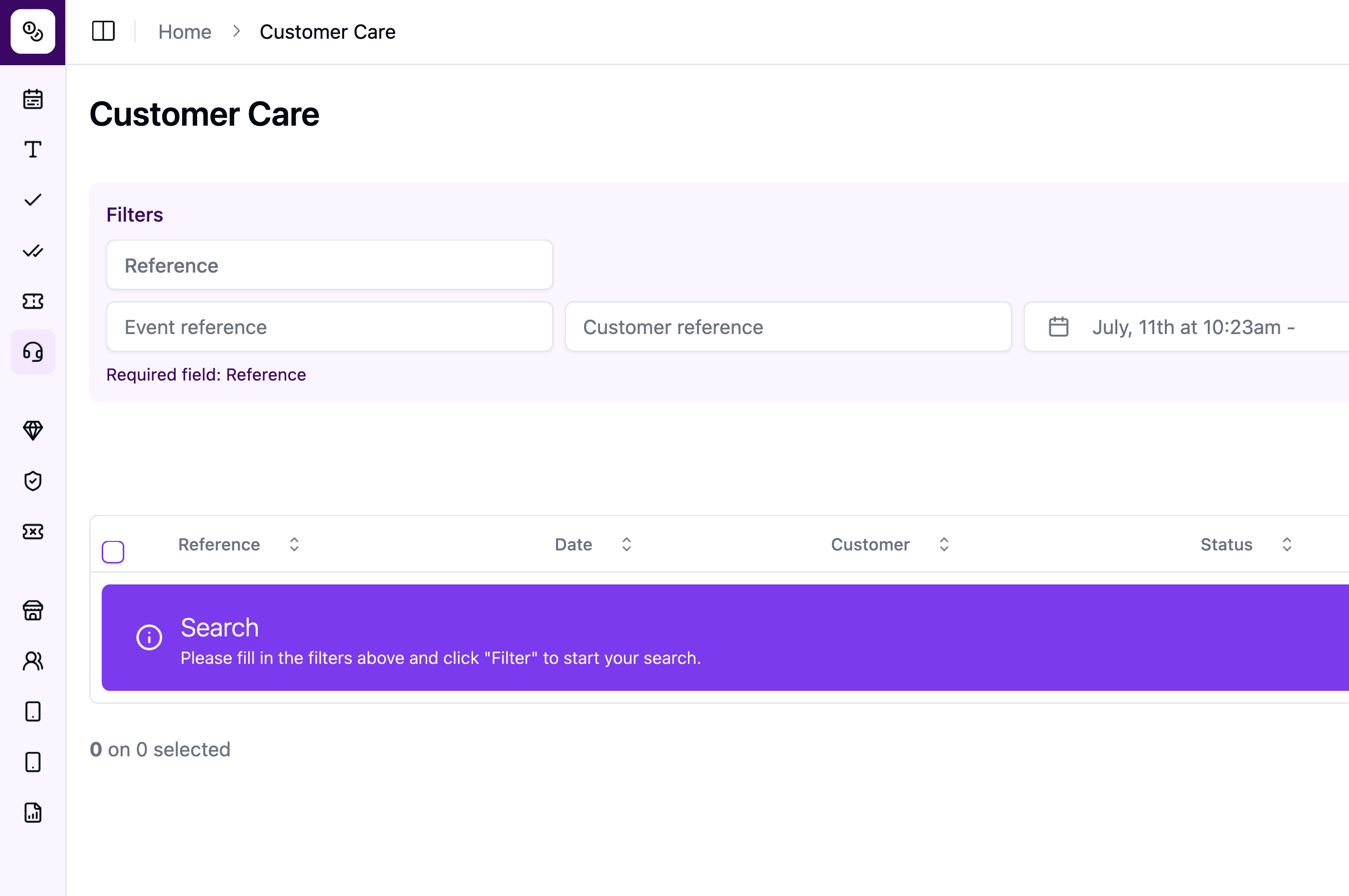Open the calendar events section in the sidebar

(32, 99)
